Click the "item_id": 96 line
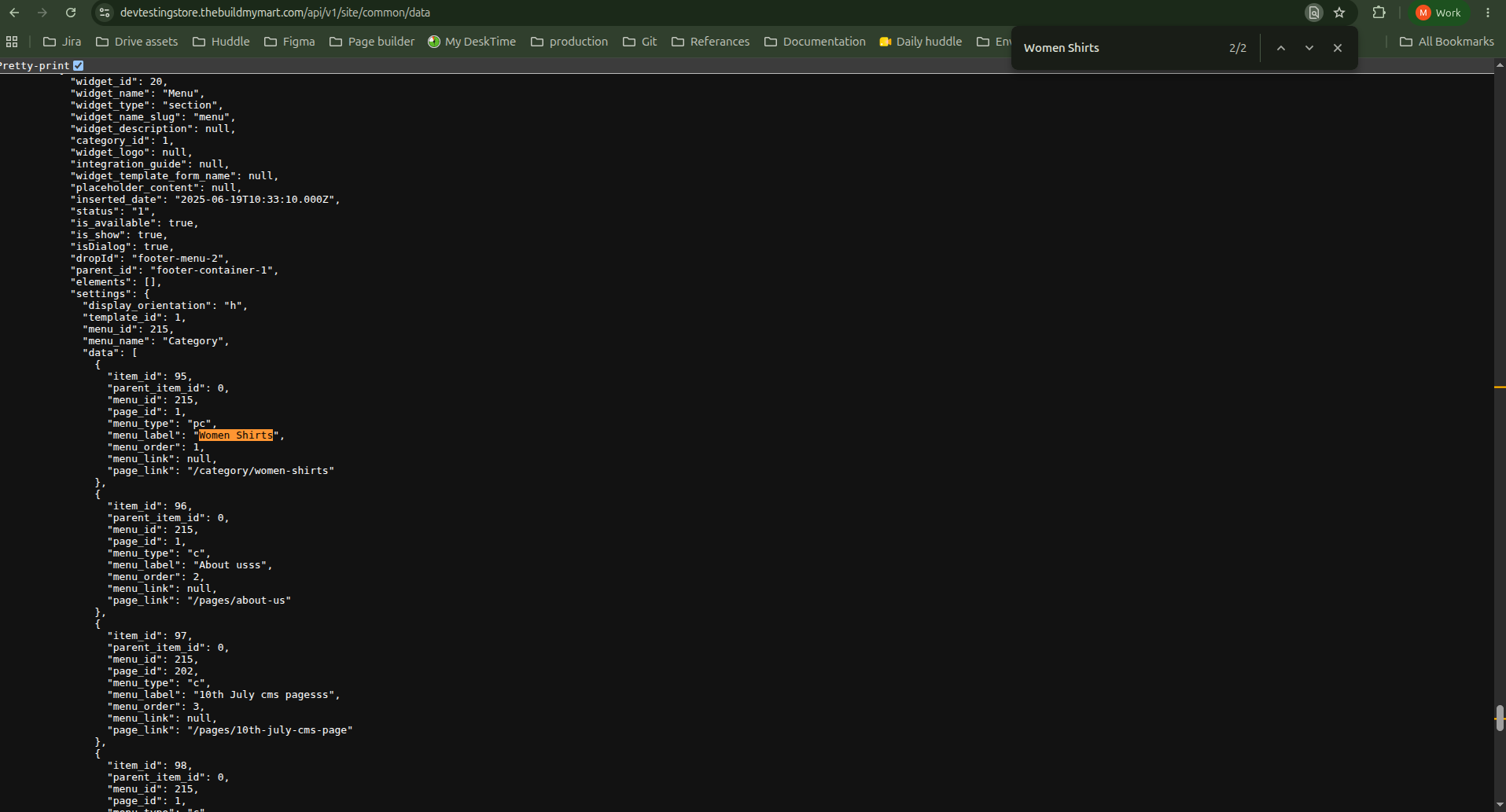Viewport: 1506px width, 812px height. pyautogui.click(x=149, y=506)
